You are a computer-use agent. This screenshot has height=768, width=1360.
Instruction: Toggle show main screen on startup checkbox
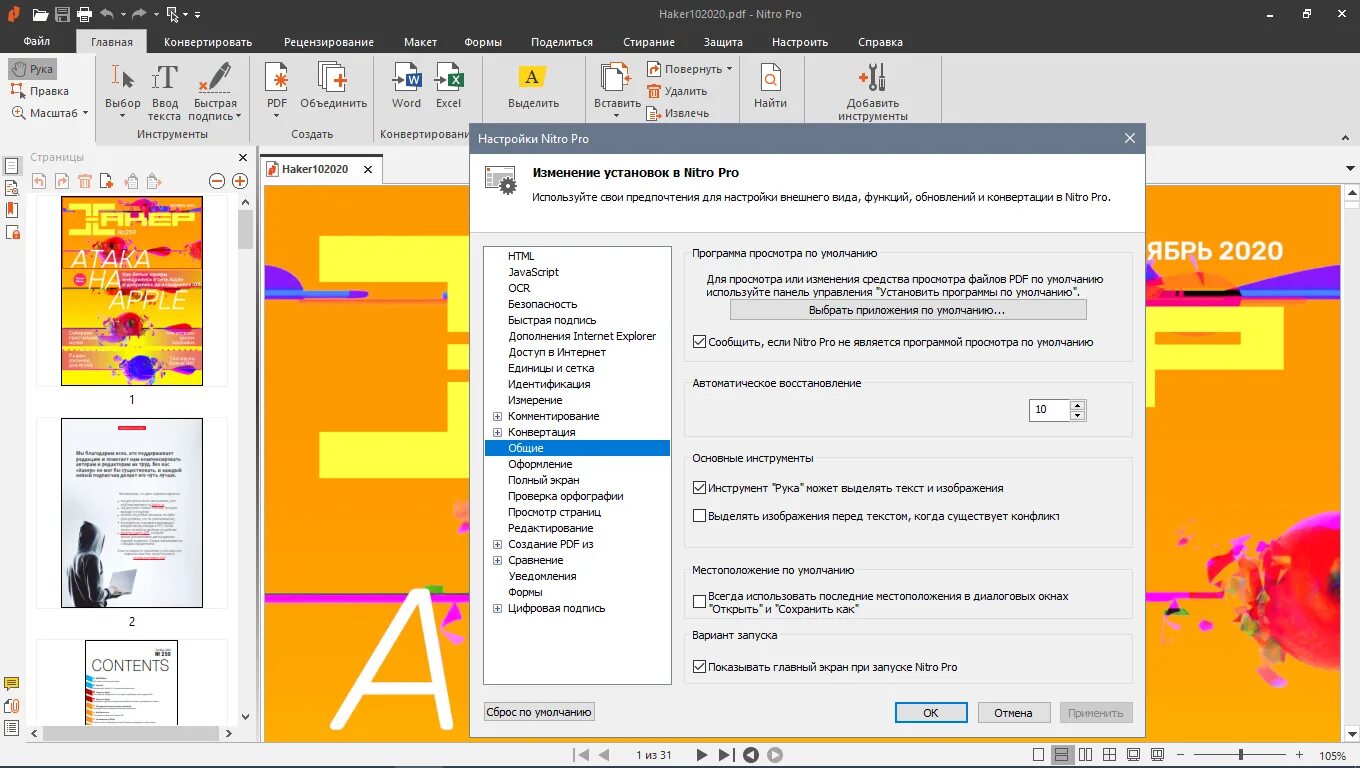(699, 667)
